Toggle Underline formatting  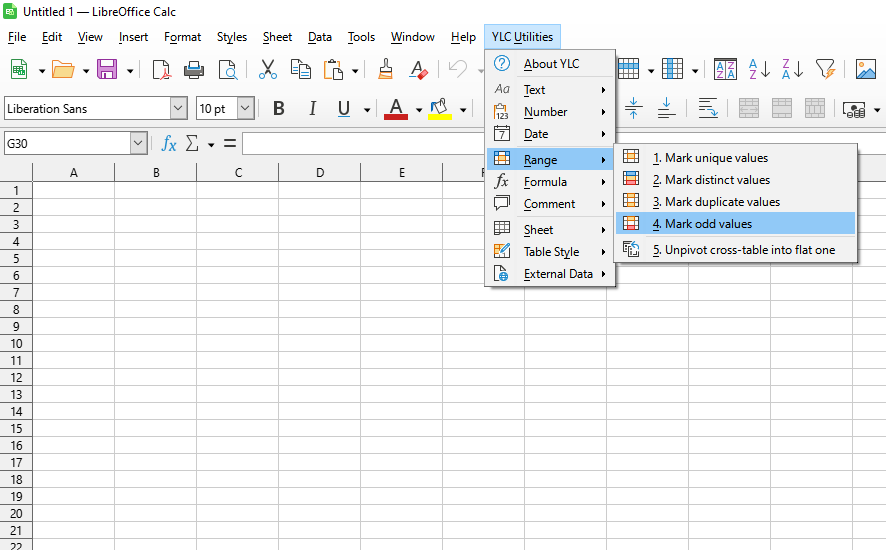coord(344,109)
